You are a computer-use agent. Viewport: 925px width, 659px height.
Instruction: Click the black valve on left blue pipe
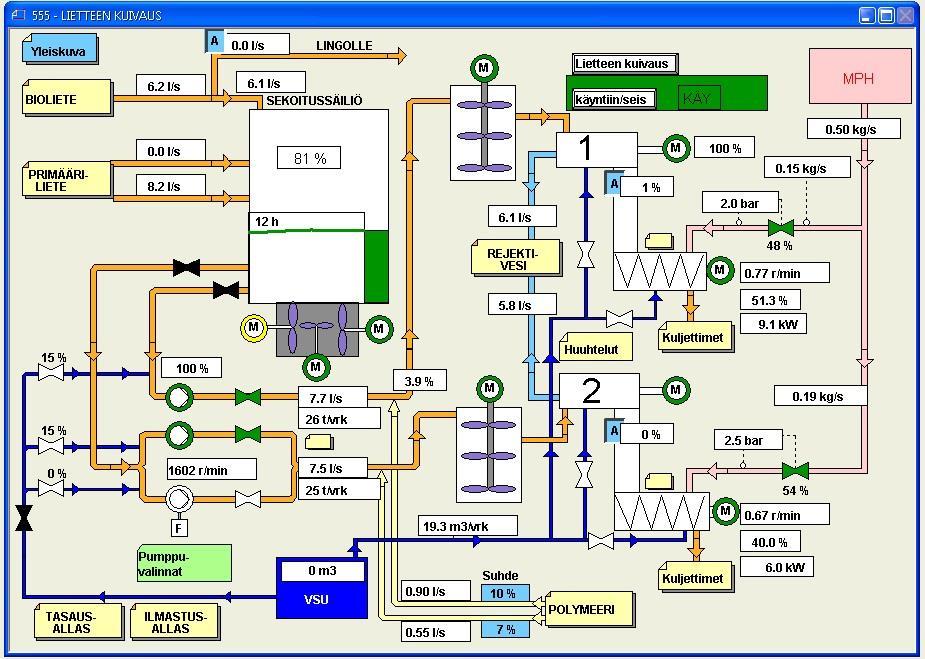click(x=24, y=517)
